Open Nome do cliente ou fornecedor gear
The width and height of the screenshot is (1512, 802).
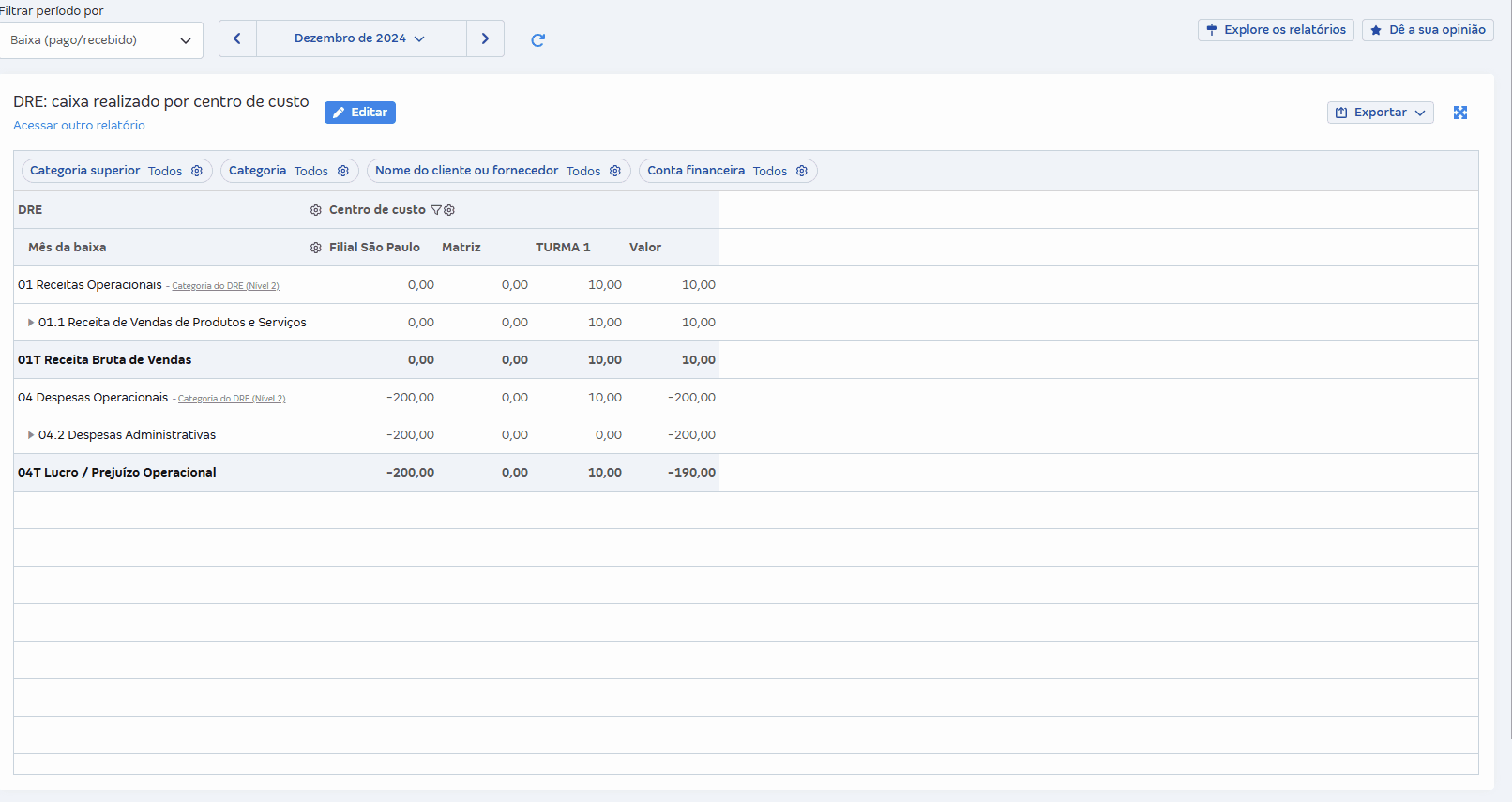(615, 171)
